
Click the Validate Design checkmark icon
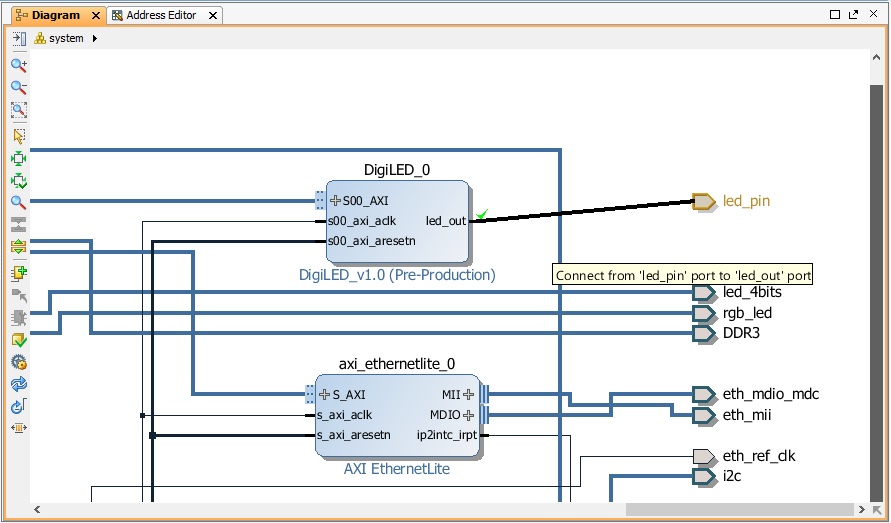19,340
